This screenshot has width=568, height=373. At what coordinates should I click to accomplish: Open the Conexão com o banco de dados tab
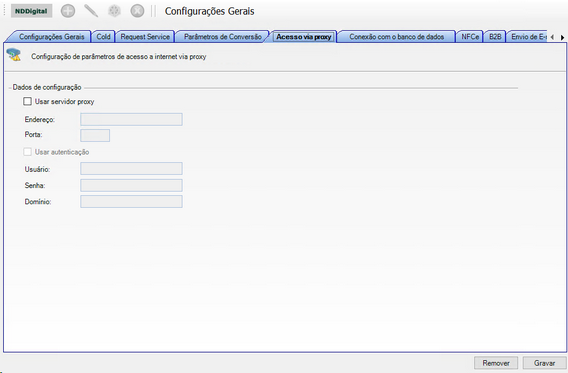(x=396, y=37)
